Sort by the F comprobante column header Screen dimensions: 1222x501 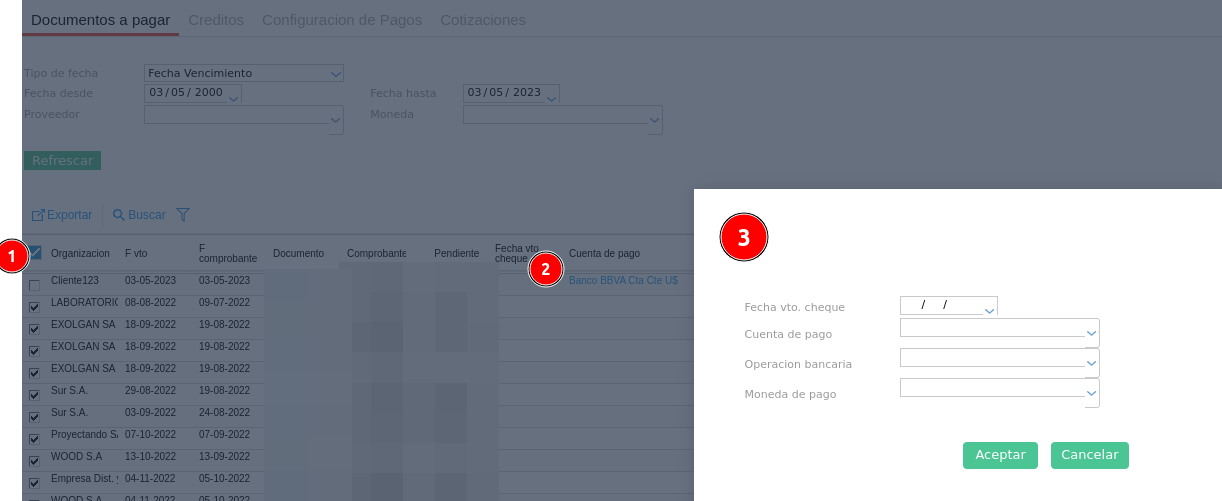[x=228, y=253]
